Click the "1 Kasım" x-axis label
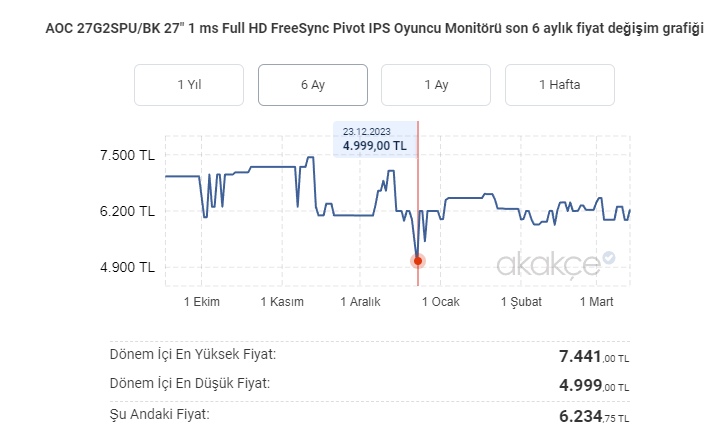728x443 pixels. (x=281, y=302)
